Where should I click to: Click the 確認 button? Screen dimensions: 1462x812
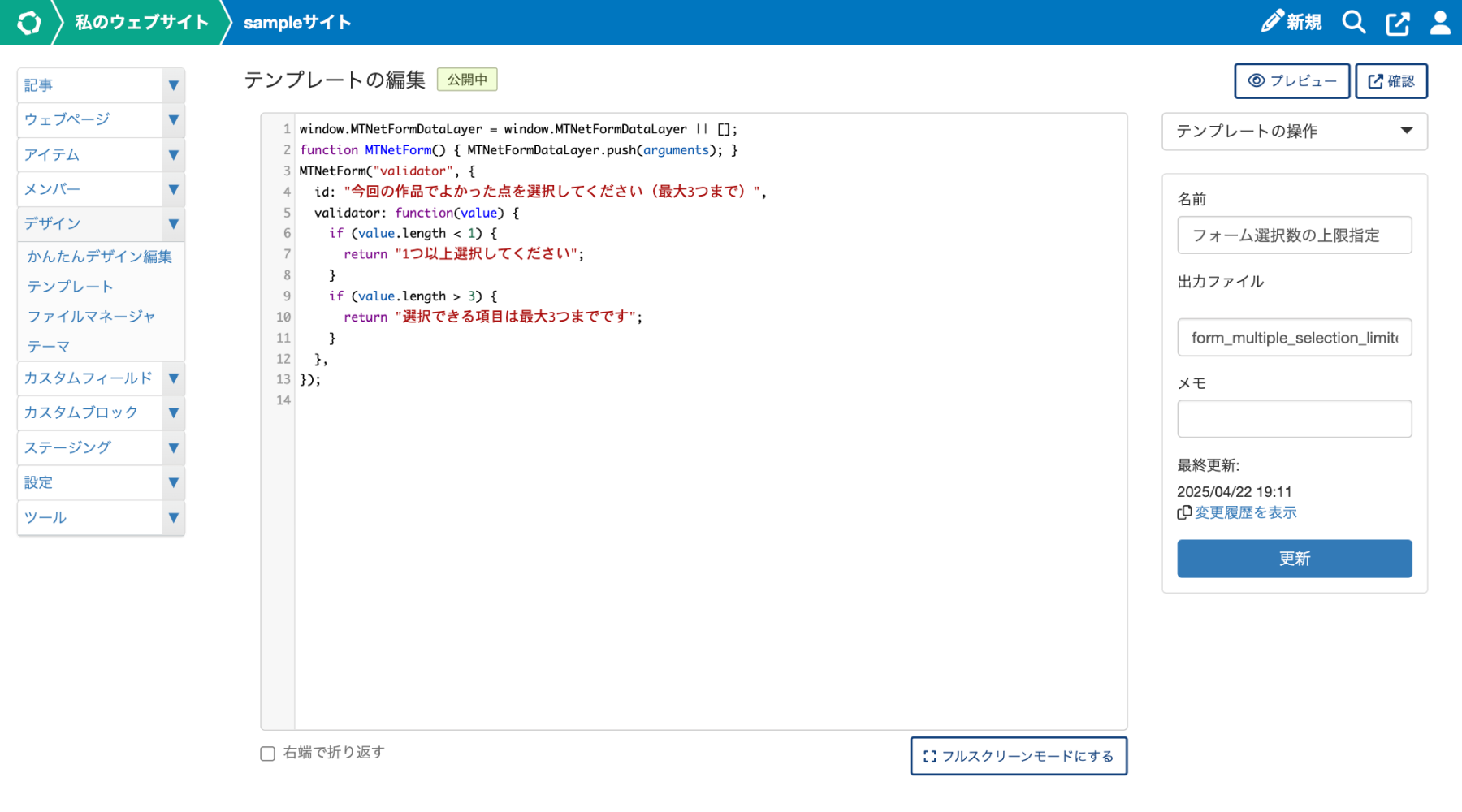pos(1391,80)
